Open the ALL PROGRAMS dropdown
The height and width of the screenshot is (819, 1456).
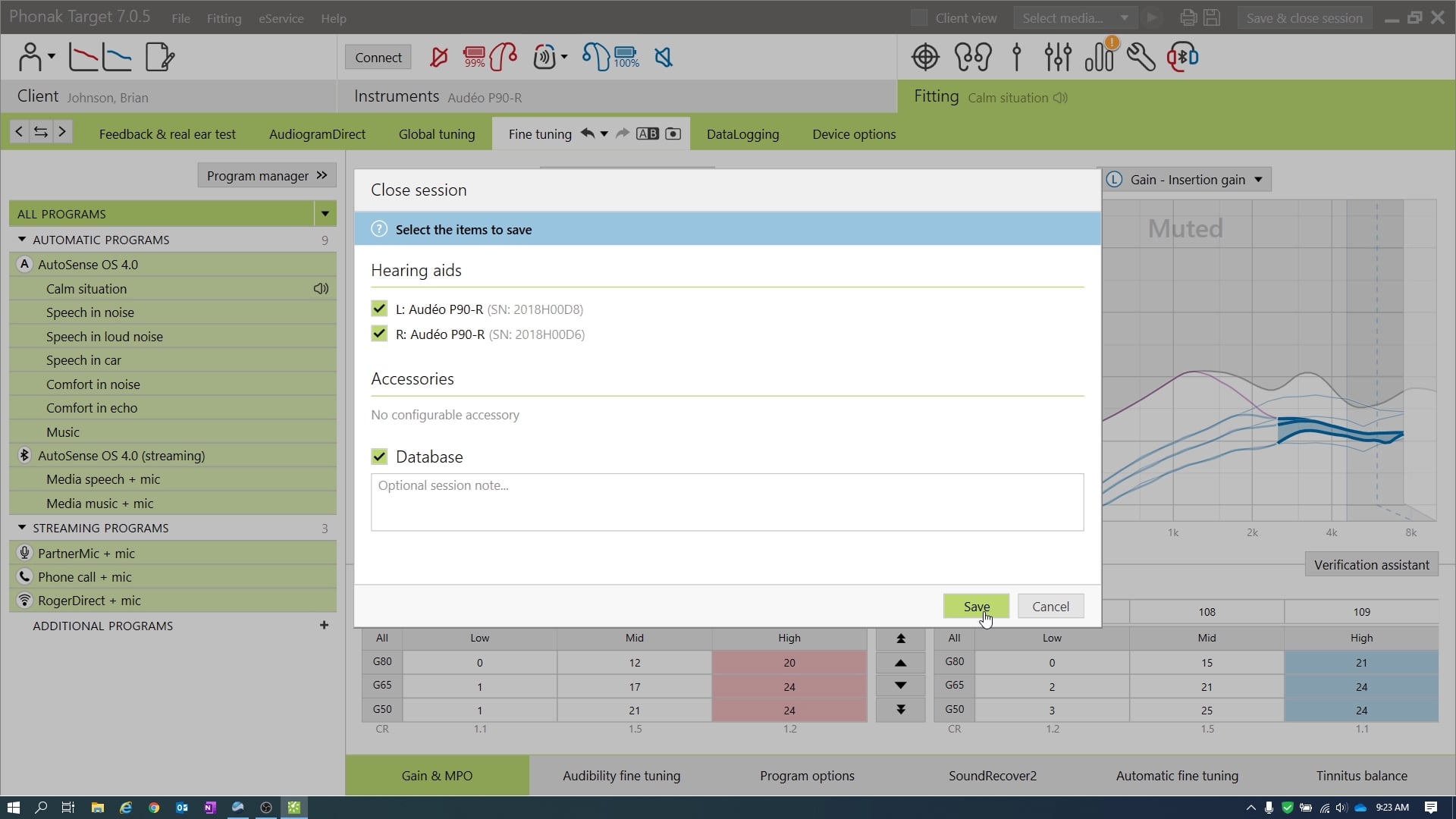[325, 213]
